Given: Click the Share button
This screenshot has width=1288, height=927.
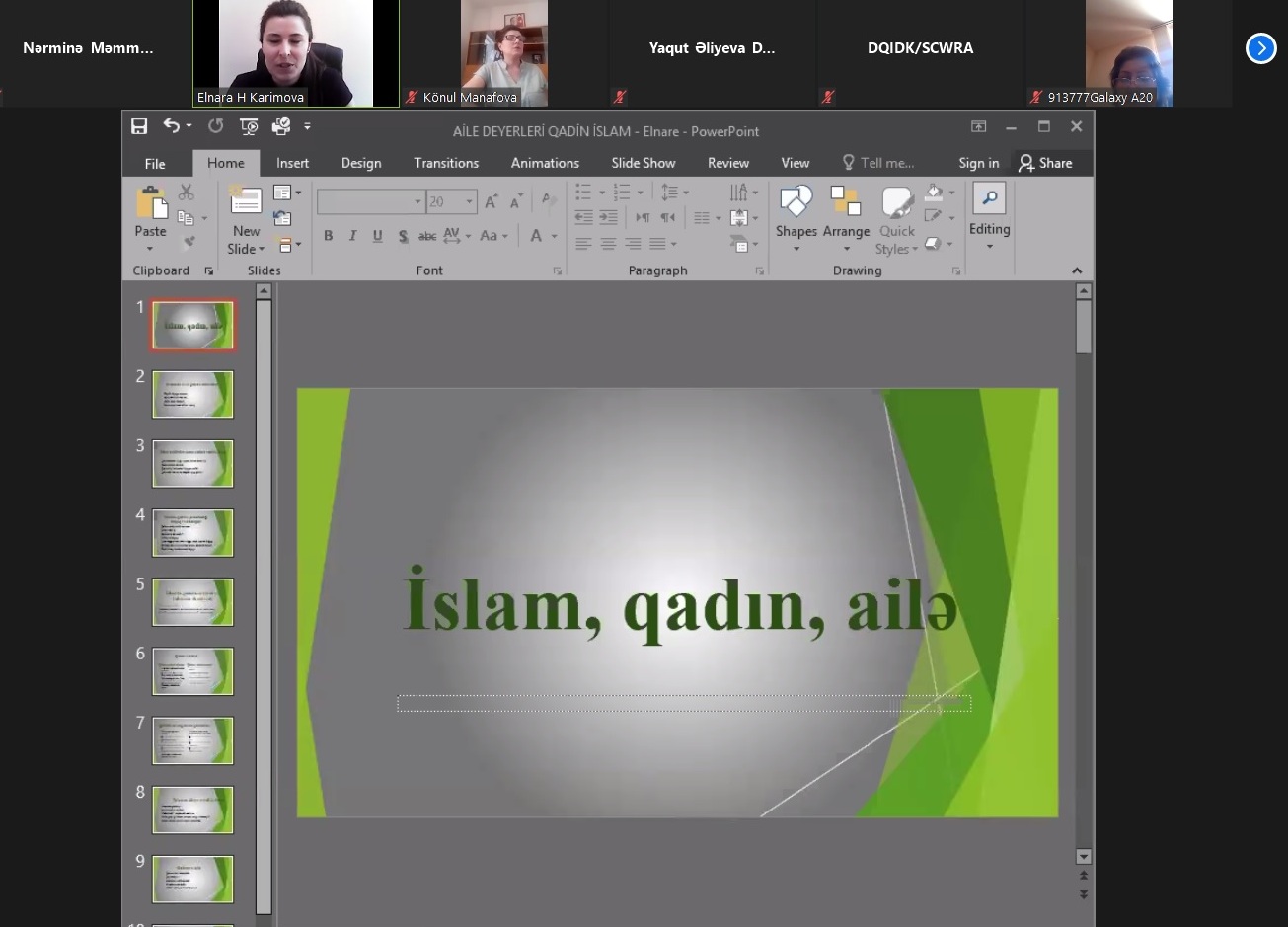Looking at the screenshot, I should click(1046, 163).
